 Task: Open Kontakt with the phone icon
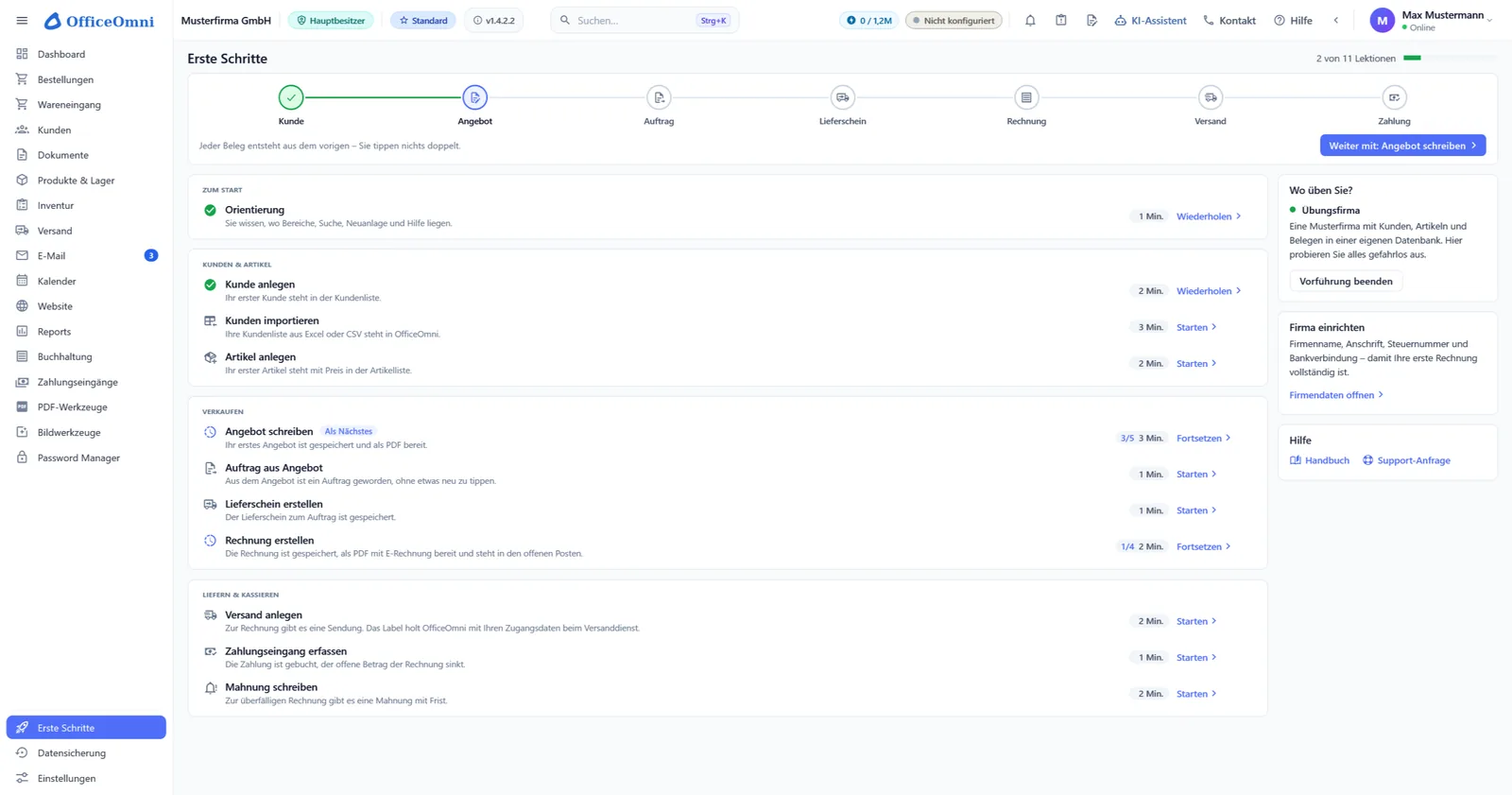pos(1229,20)
